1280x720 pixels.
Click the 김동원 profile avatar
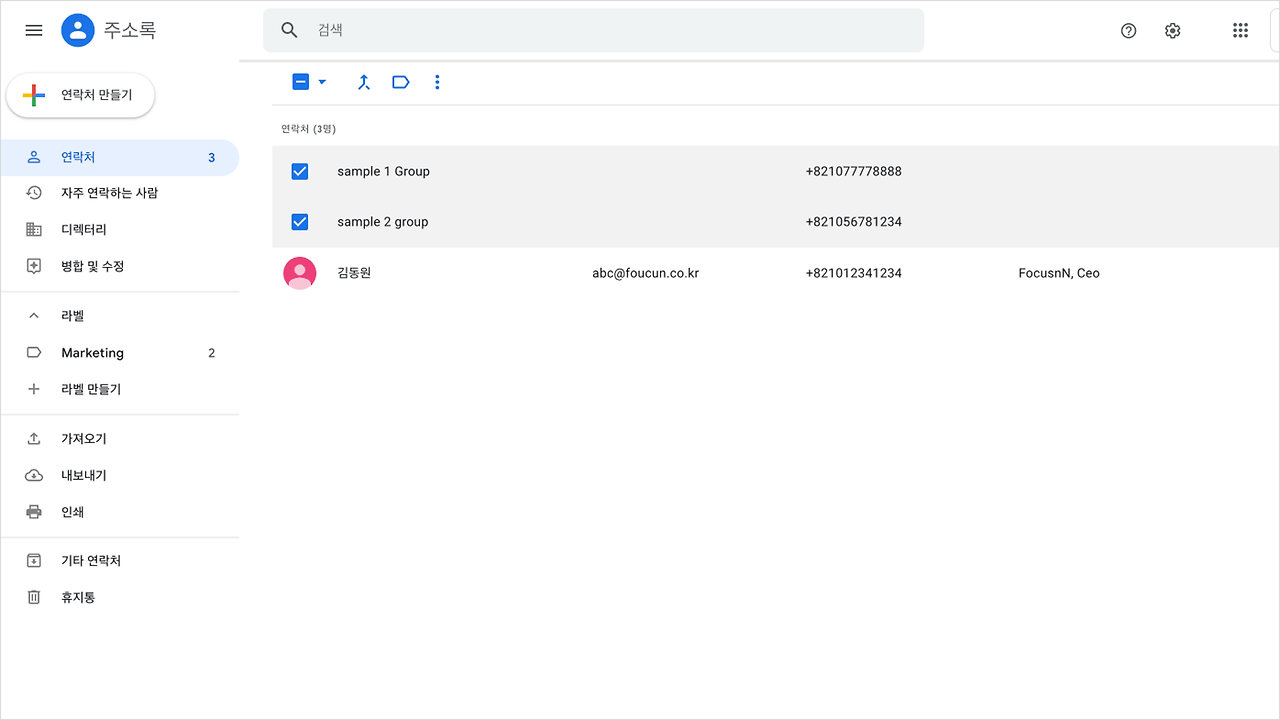[300, 273]
